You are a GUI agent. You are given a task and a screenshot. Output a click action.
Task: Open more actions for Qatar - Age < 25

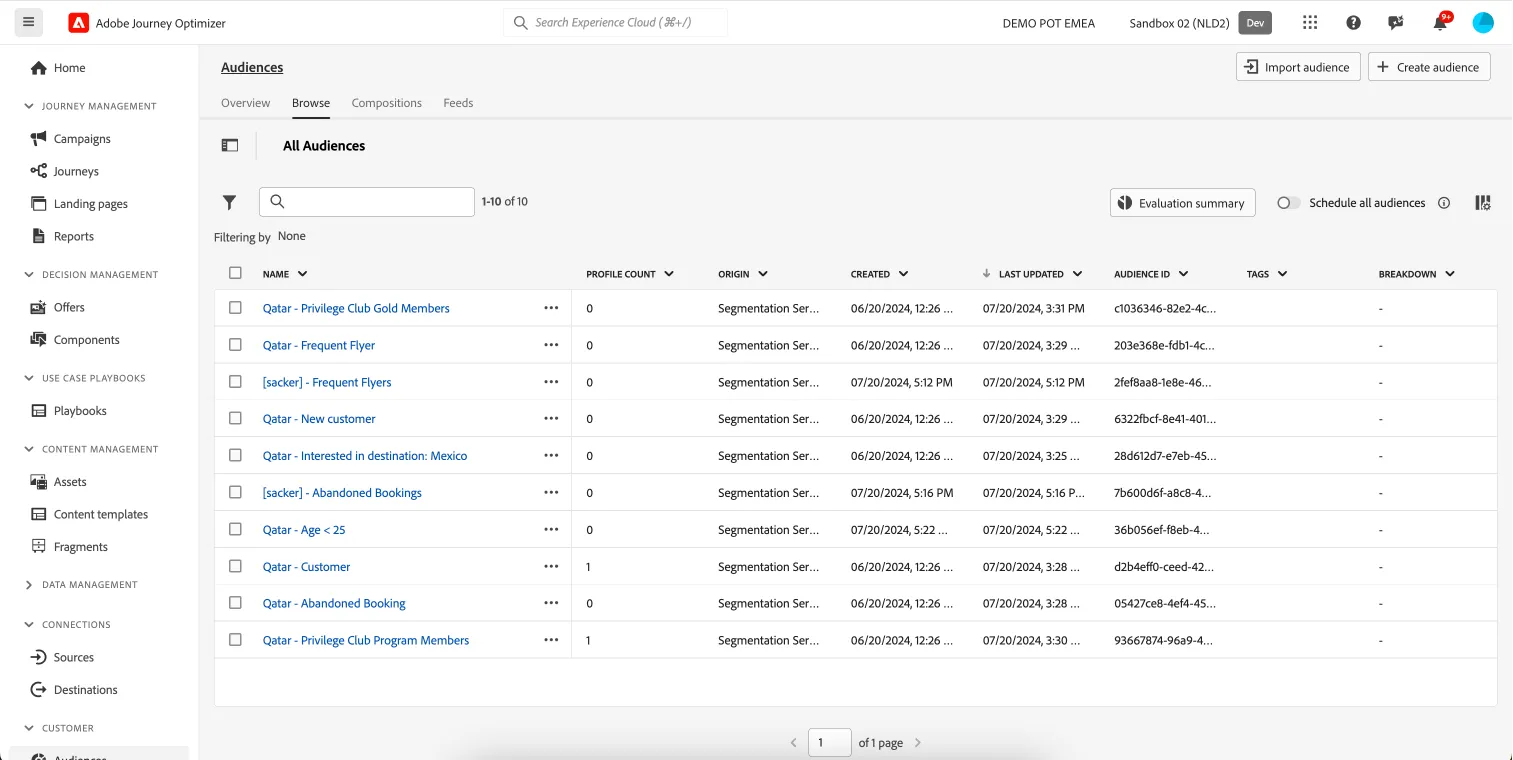click(x=551, y=530)
